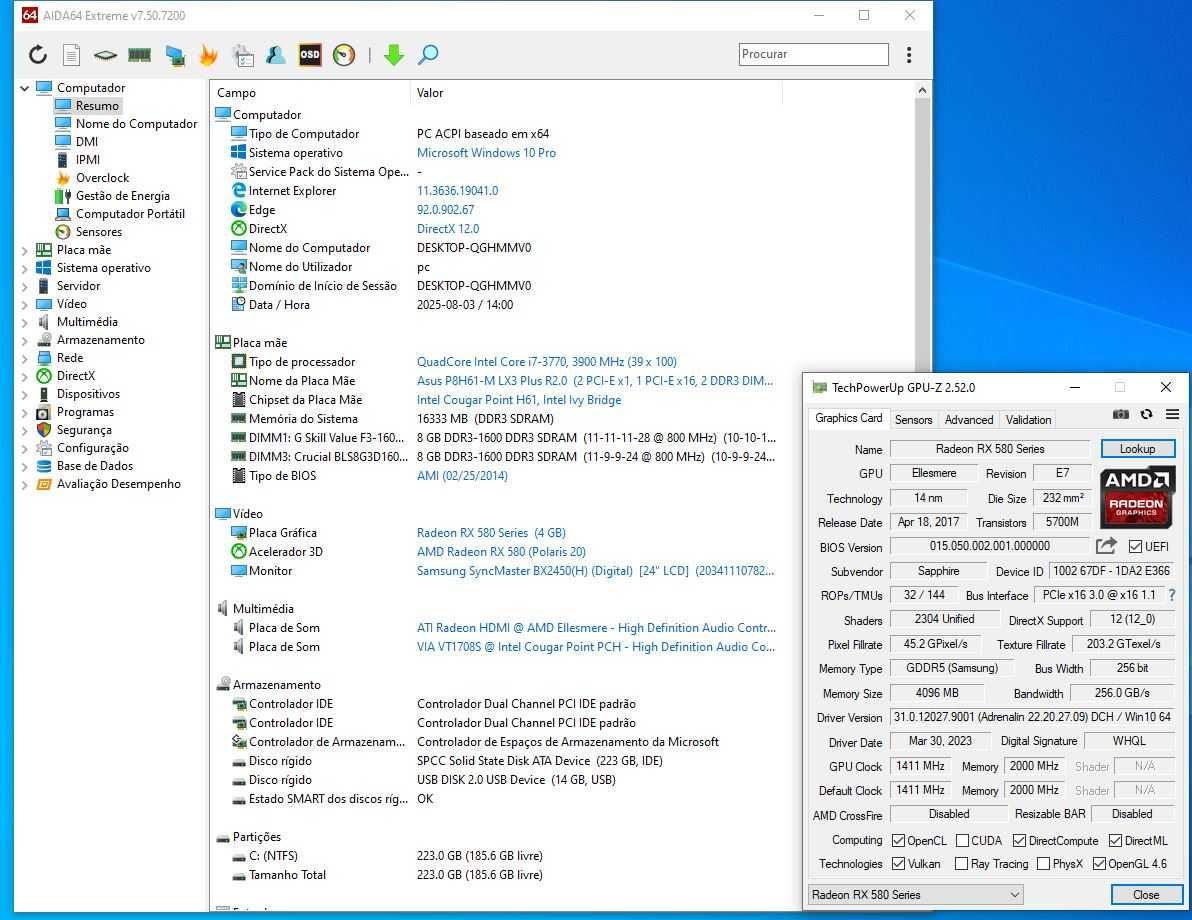Open the DirectX 12.0 link
The width and height of the screenshot is (1192, 920).
(x=448, y=229)
